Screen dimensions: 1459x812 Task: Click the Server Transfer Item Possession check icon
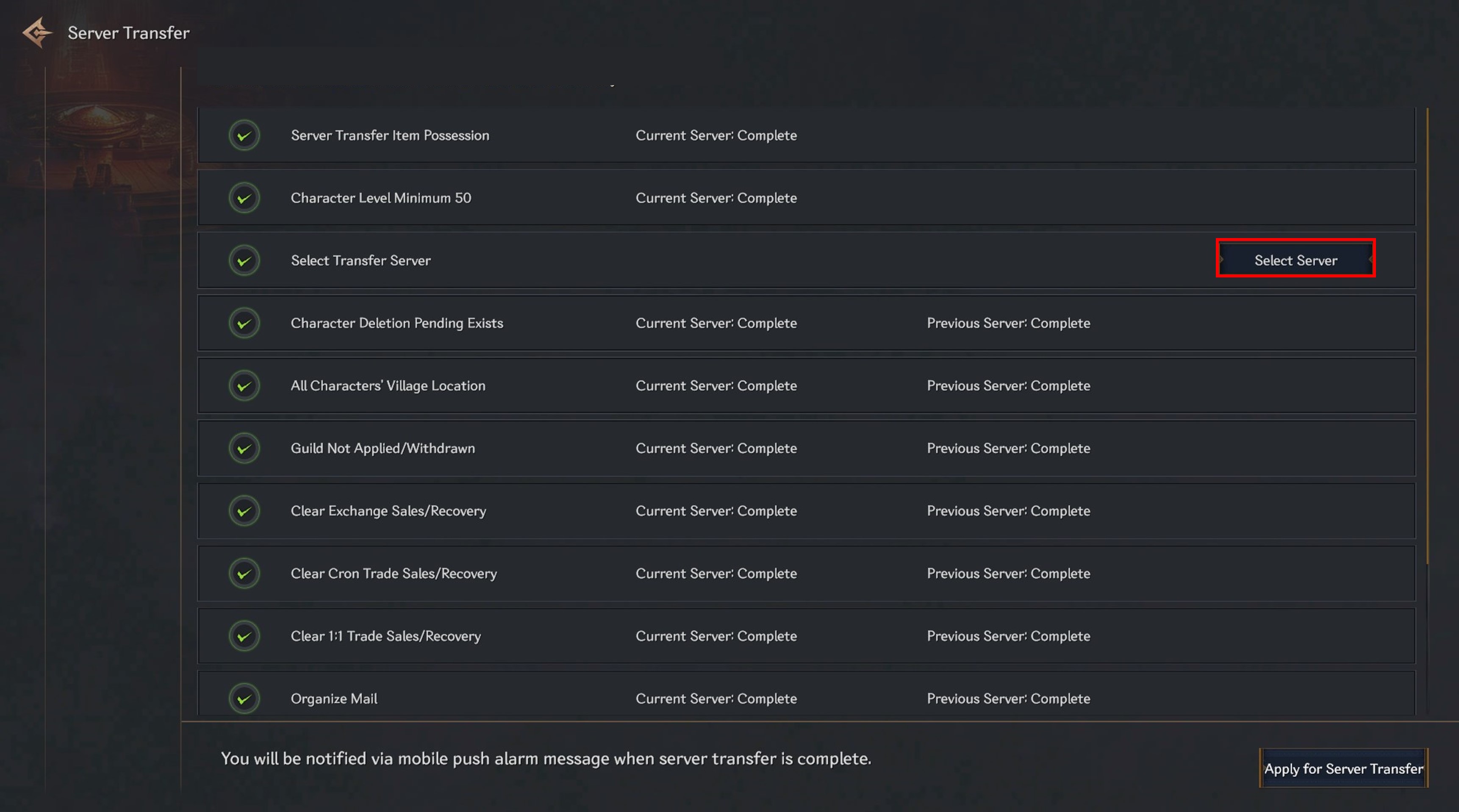point(244,136)
